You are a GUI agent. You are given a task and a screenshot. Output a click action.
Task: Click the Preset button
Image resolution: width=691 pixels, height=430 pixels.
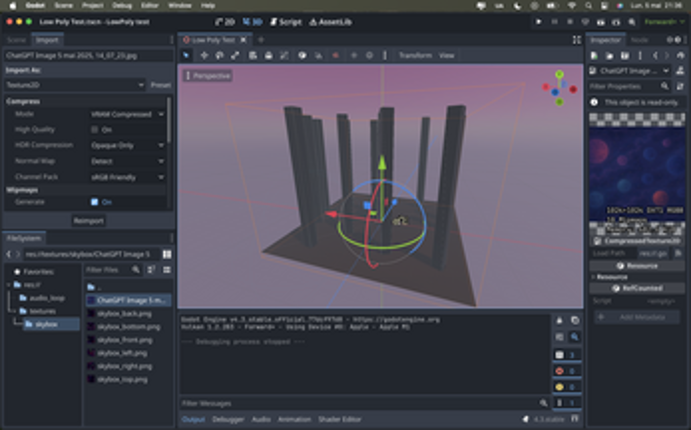tap(160, 86)
